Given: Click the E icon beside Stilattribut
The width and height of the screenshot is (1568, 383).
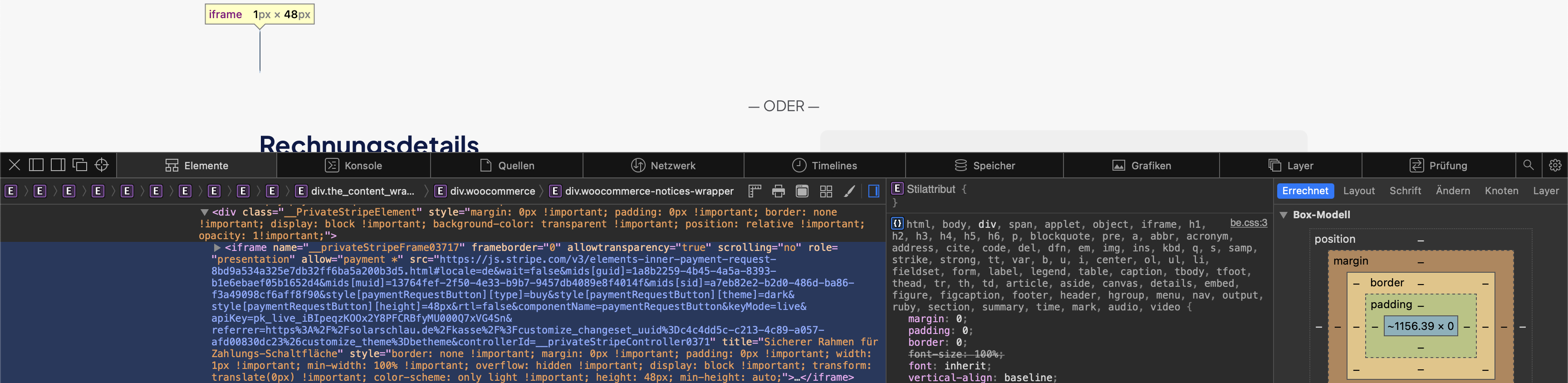Looking at the screenshot, I should pos(897,189).
